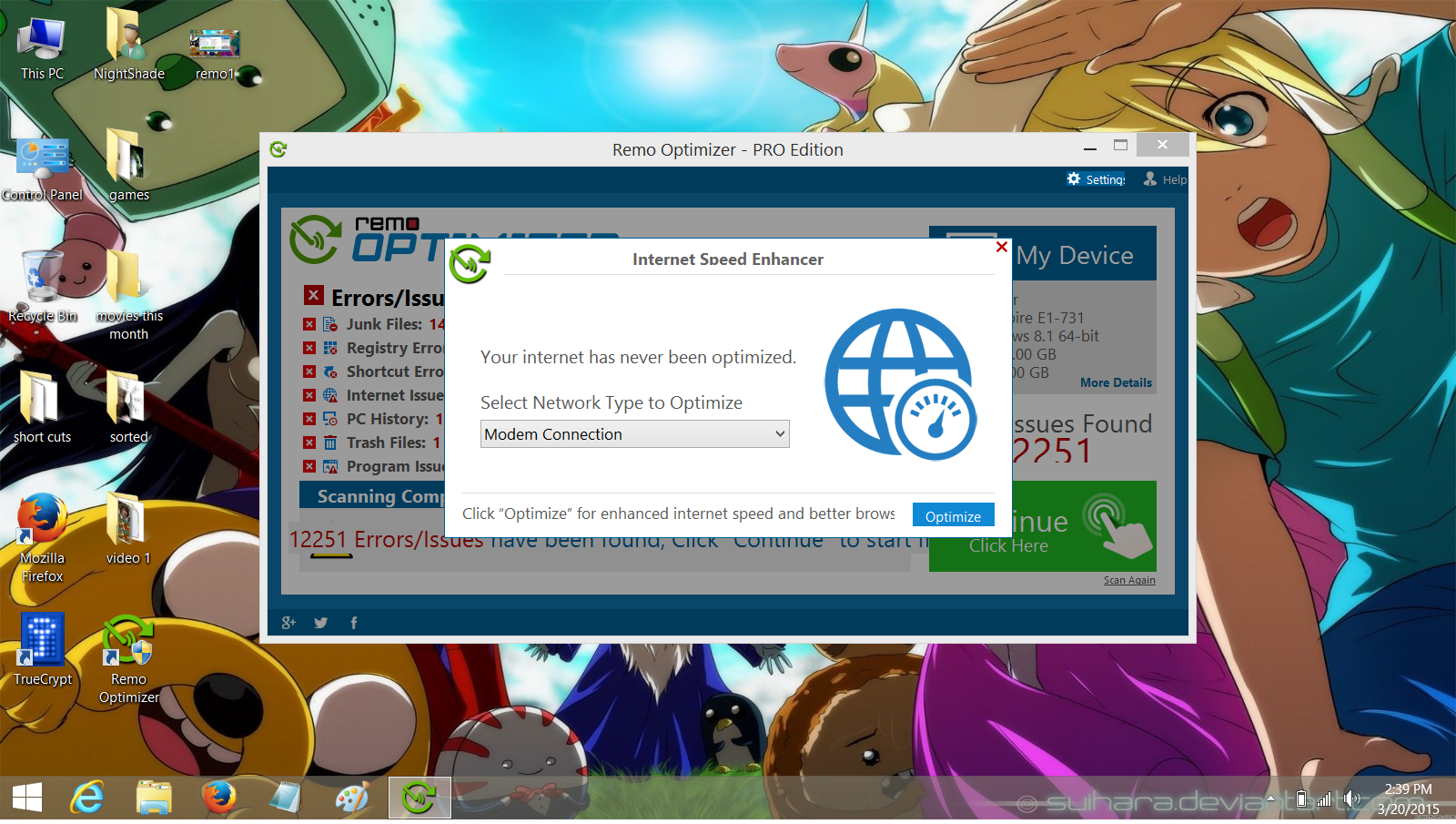
Task: Select the short cuts folder icon
Action: click(x=42, y=407)
